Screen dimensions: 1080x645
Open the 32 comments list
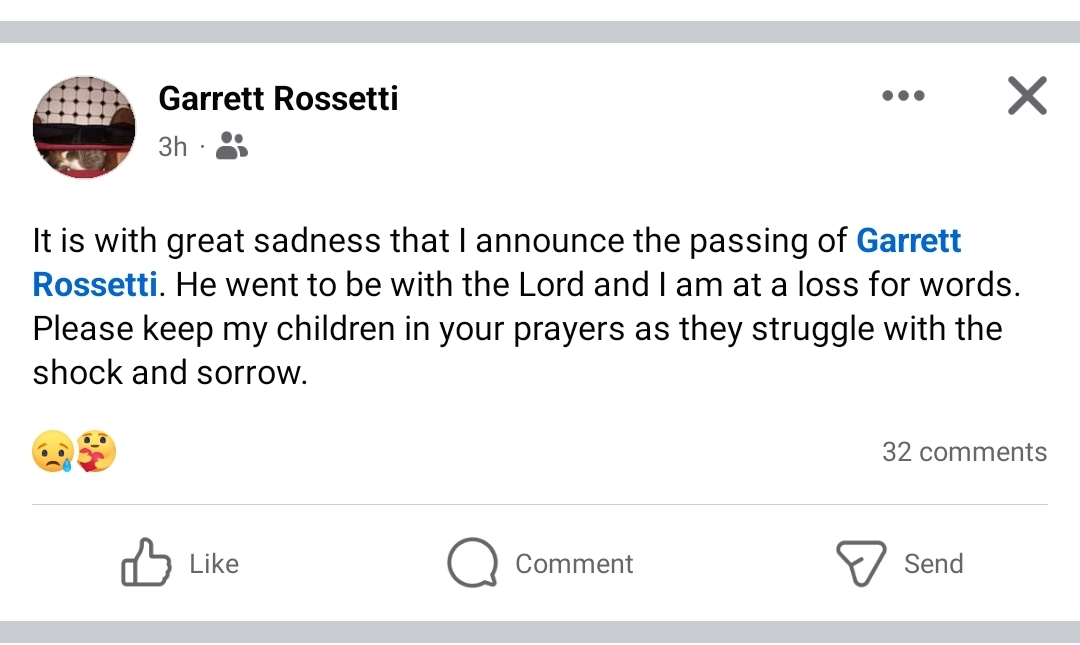964,452
